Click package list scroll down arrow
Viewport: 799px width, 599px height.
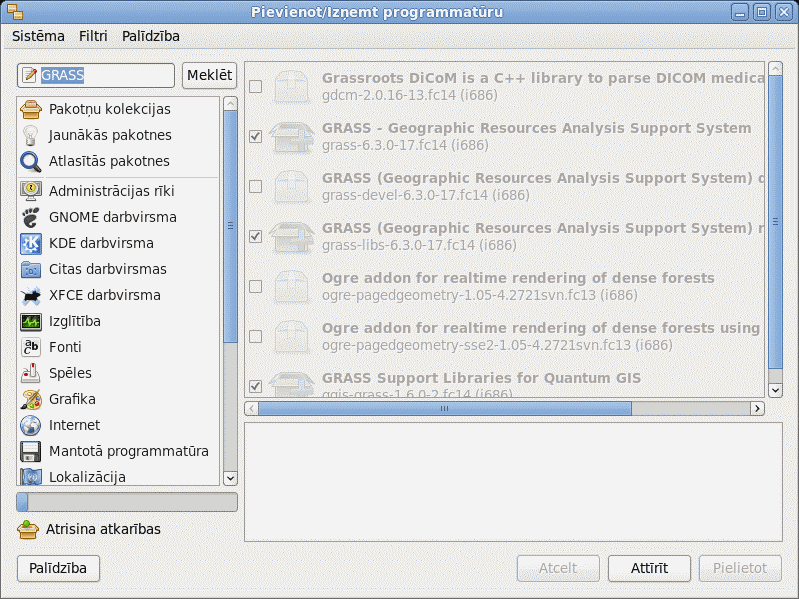click(776, 391)
